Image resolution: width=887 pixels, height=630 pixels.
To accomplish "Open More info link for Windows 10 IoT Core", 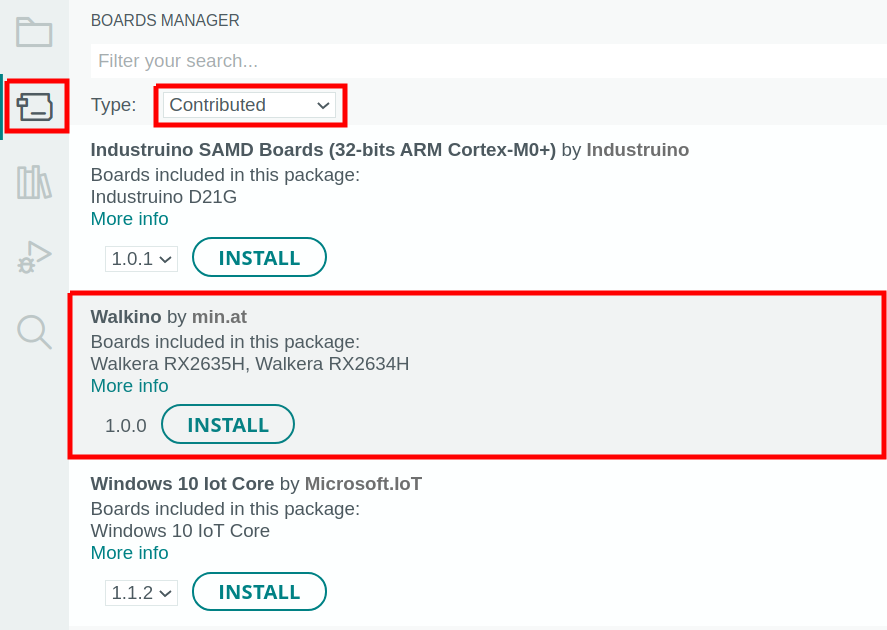I will [130, 553].
